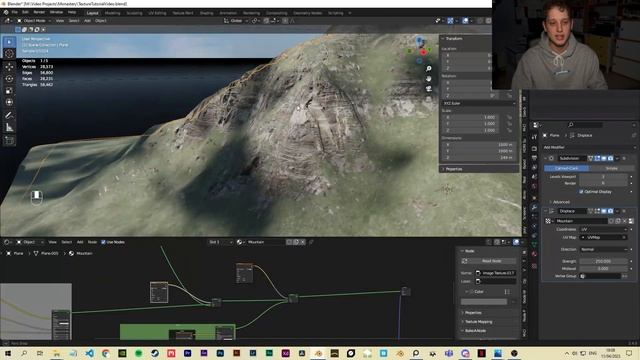Viewport: 640px width, 360px height.
Task: Click the viewport zoom magnifier gizmo
Action: click(x=429, y=69)
